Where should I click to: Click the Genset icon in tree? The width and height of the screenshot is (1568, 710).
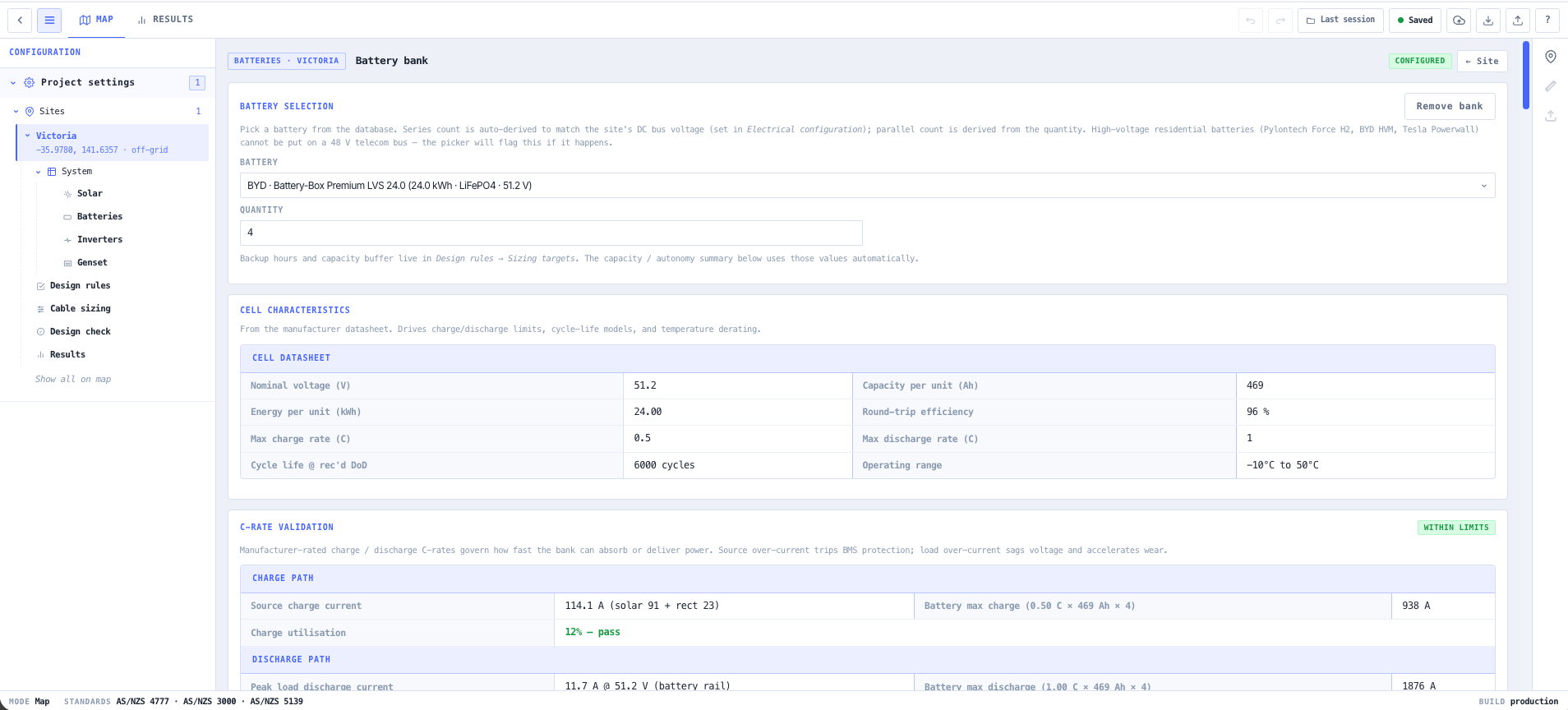coord(67,263)
